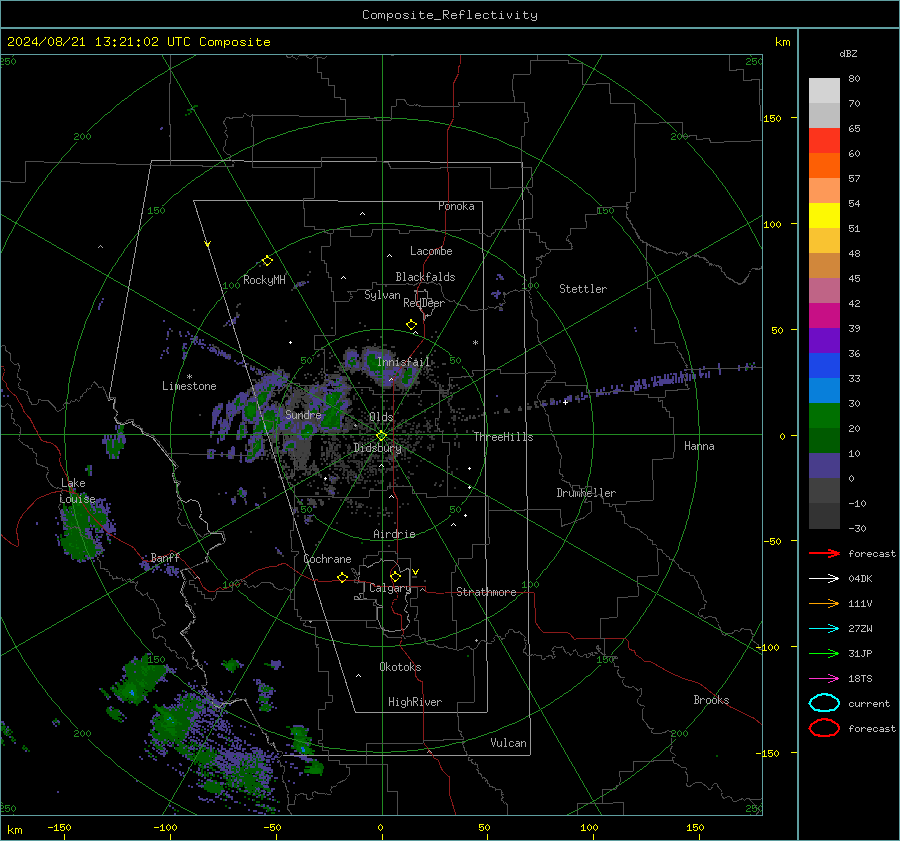Click the Sylvan label
Screen dimensions: 900x841
pyautogui.click(x=382, y=295)
